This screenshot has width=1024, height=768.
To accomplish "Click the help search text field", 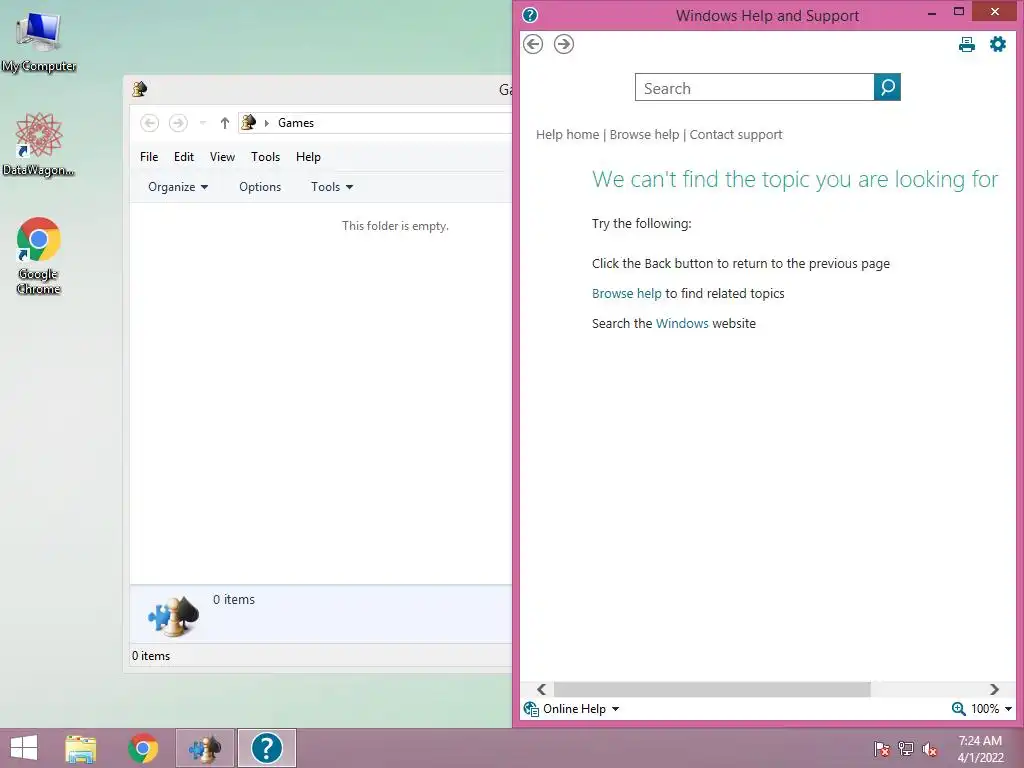I will (x=754, y=88).
